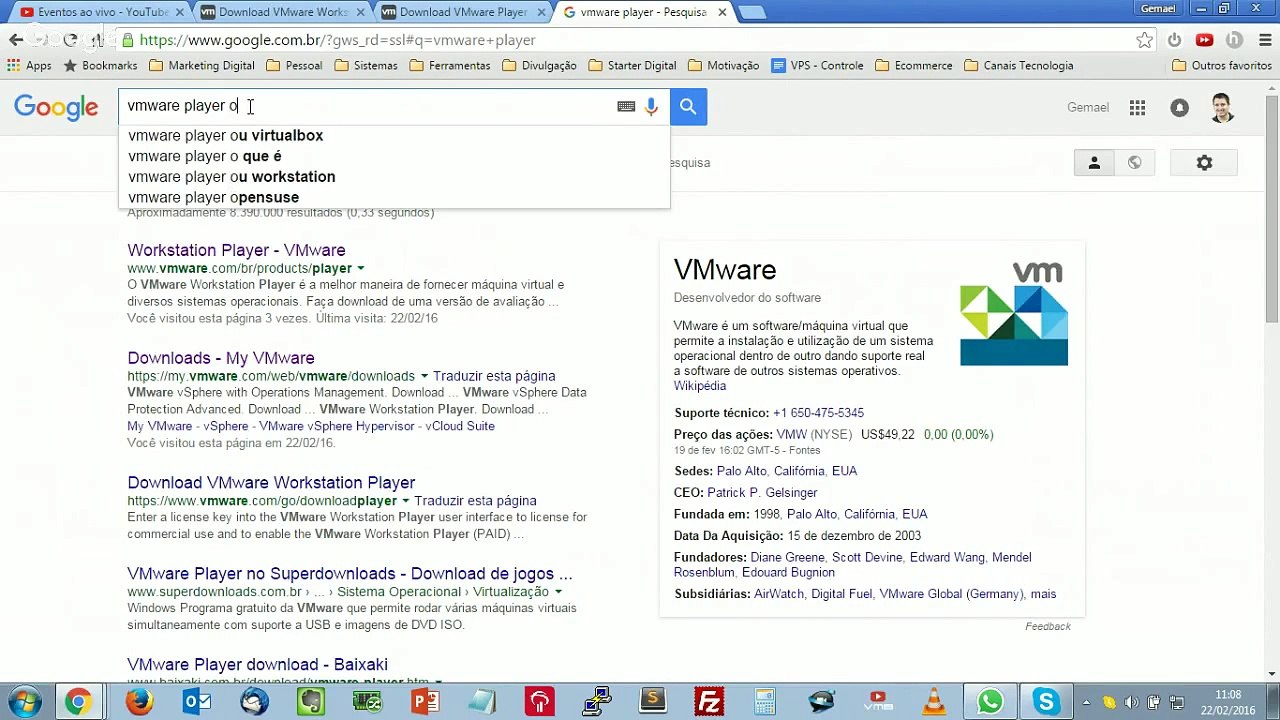The height and width of the screenshot is (720, 1280).
Task: Open FileZilla from taskbar
Action: [x=710, y=702]
